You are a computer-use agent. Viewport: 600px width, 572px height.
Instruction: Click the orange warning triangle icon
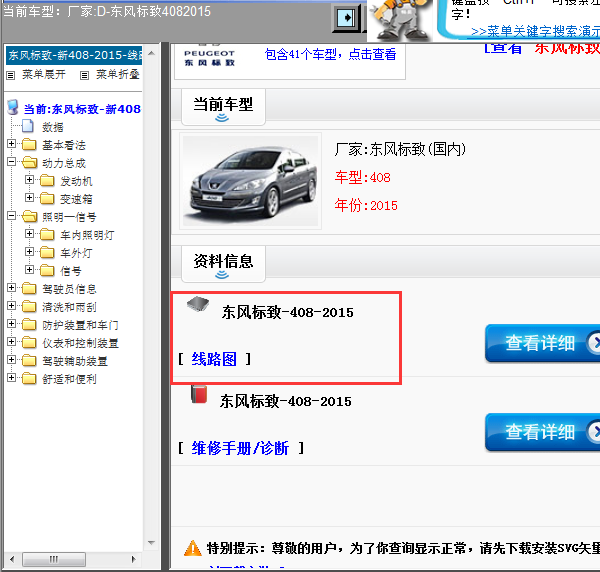point(192,548)
